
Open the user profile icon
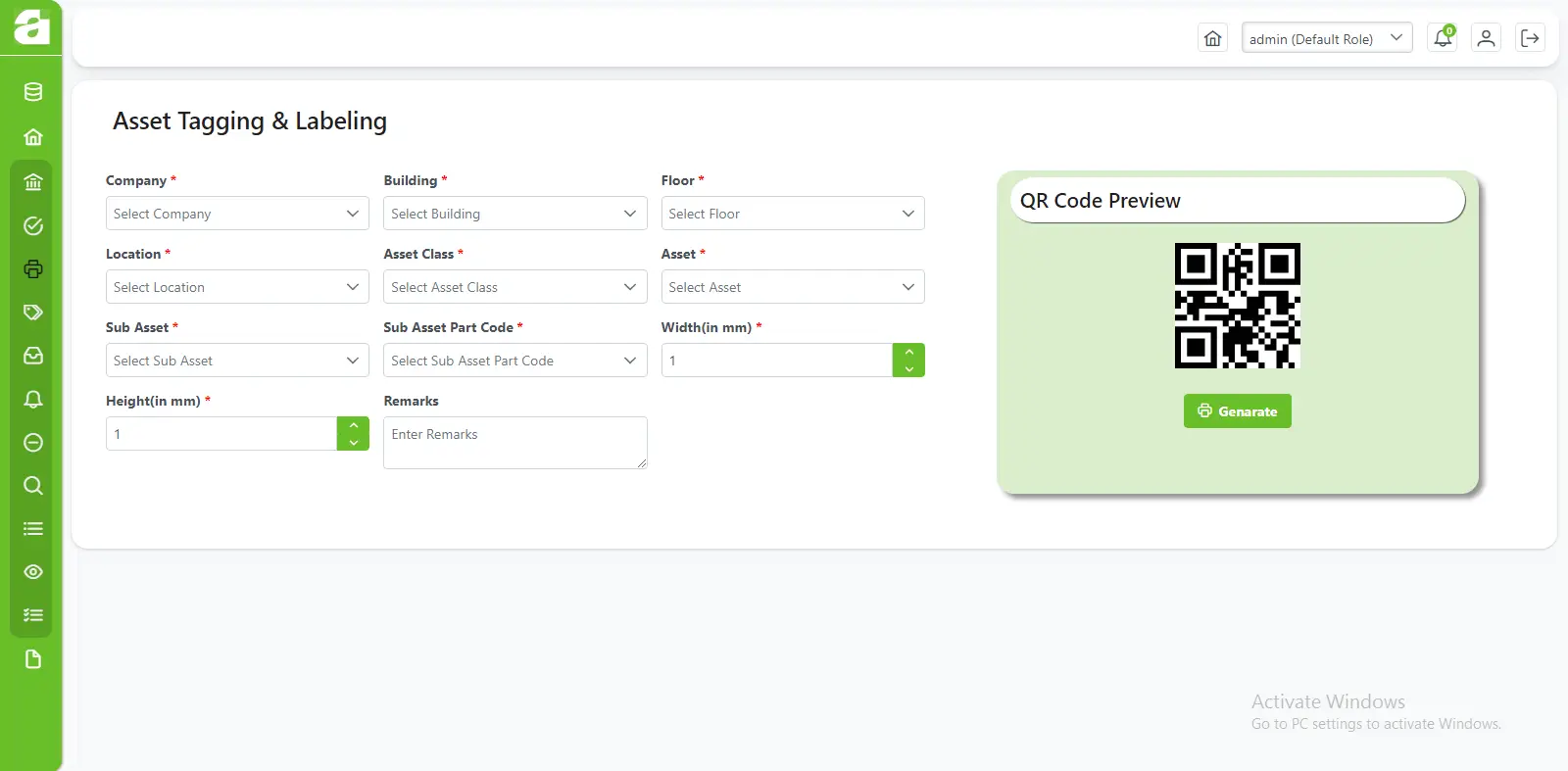coord(1487,38)
